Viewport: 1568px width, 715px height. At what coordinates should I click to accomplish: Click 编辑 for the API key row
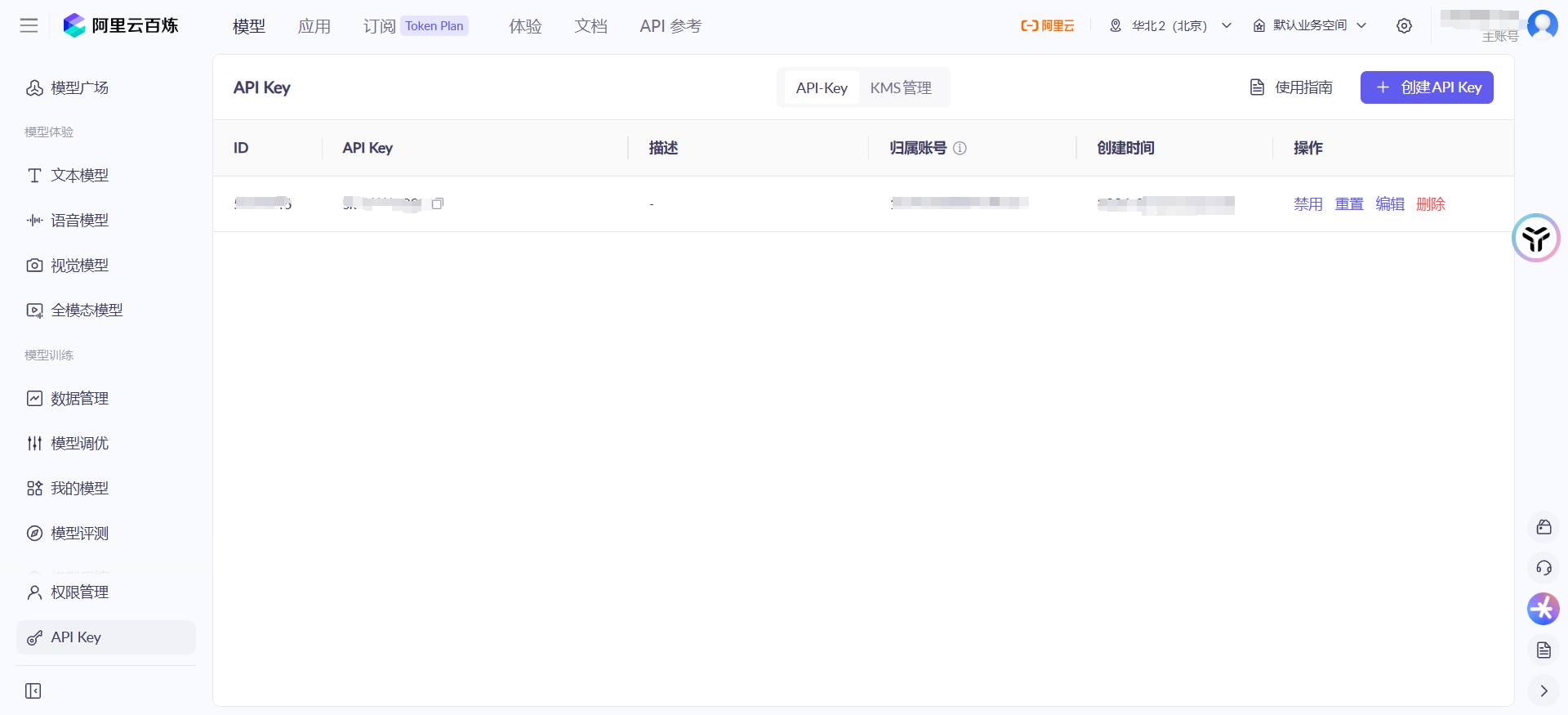(x=1390, y=204)
